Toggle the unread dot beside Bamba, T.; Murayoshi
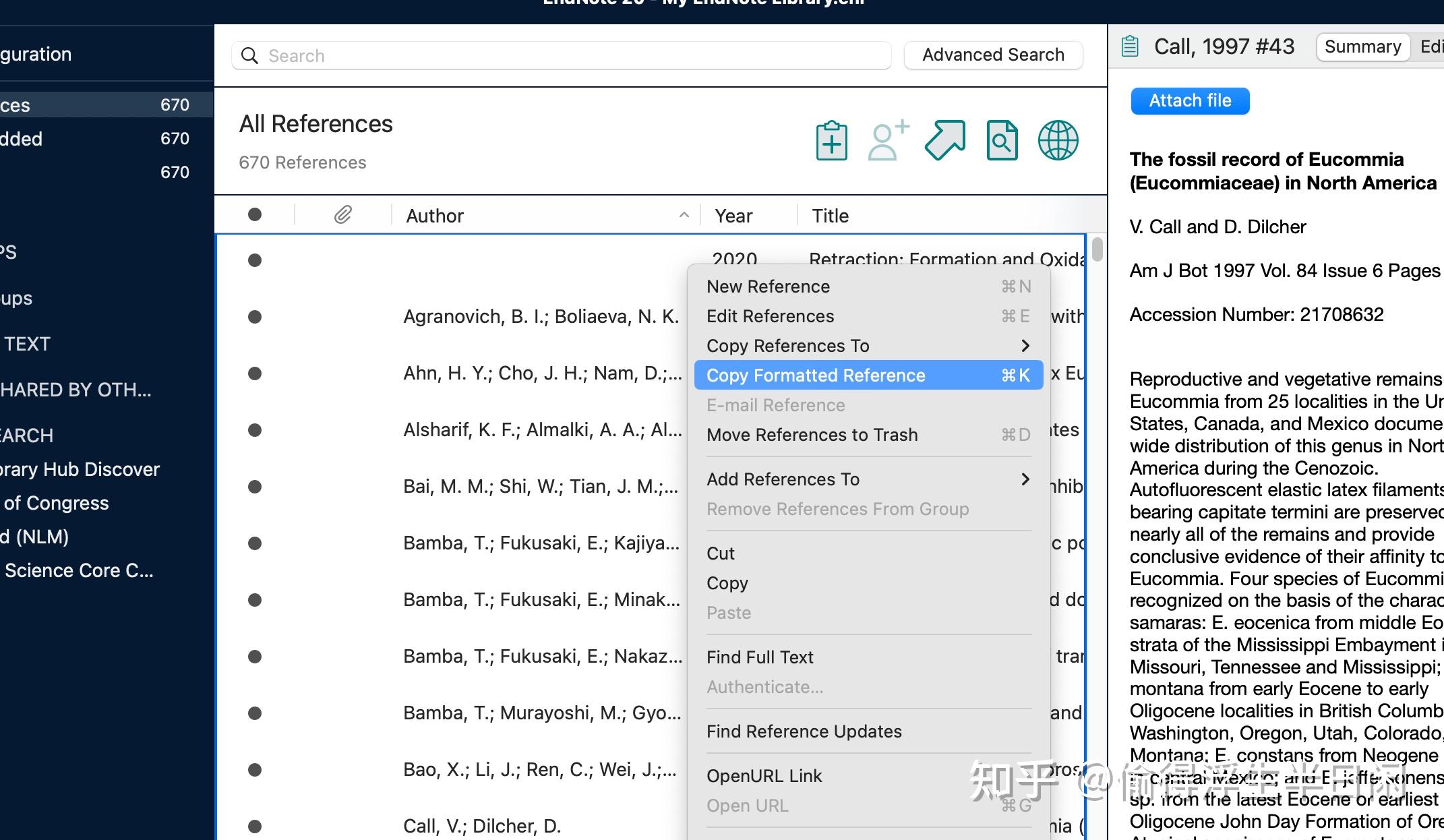Image resolution: width=1444 pixels, height=840 pixels. (x=255, y=713)
